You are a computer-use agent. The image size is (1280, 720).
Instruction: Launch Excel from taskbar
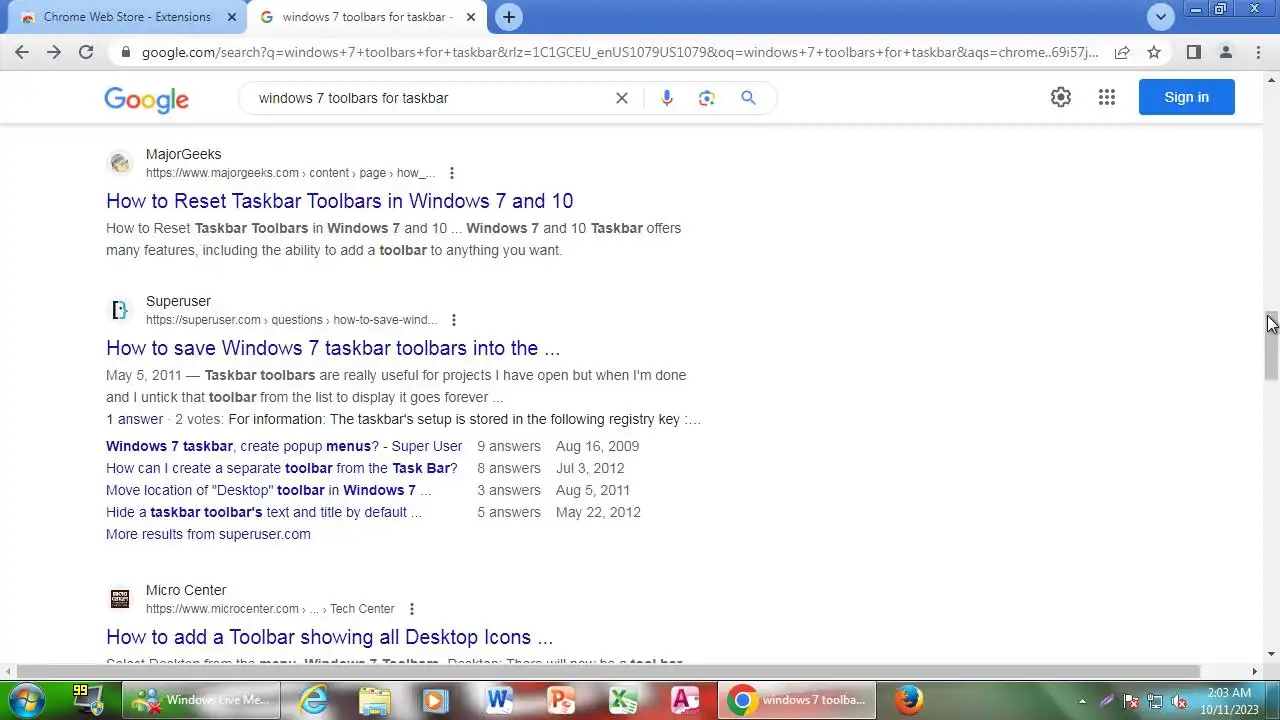pyautogui.click(x=623, y=700)
